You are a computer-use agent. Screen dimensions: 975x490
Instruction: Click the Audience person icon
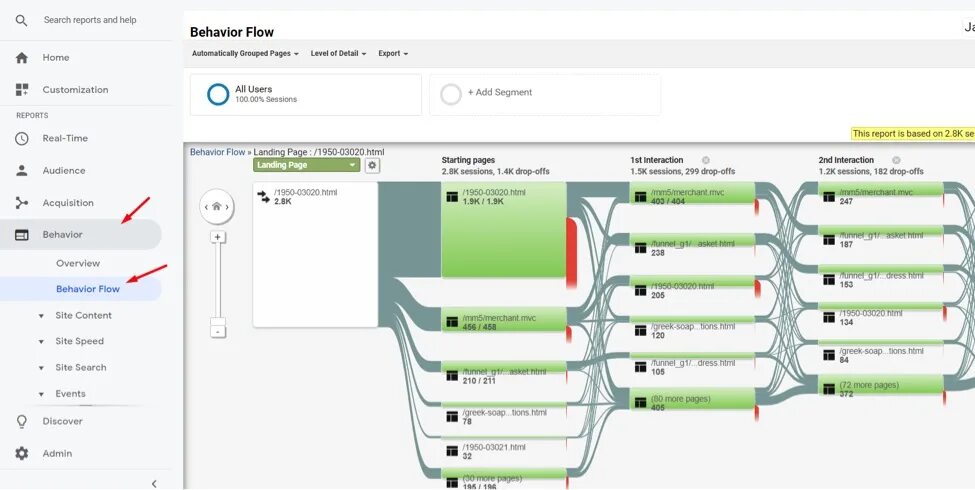[x=21, y=170]
